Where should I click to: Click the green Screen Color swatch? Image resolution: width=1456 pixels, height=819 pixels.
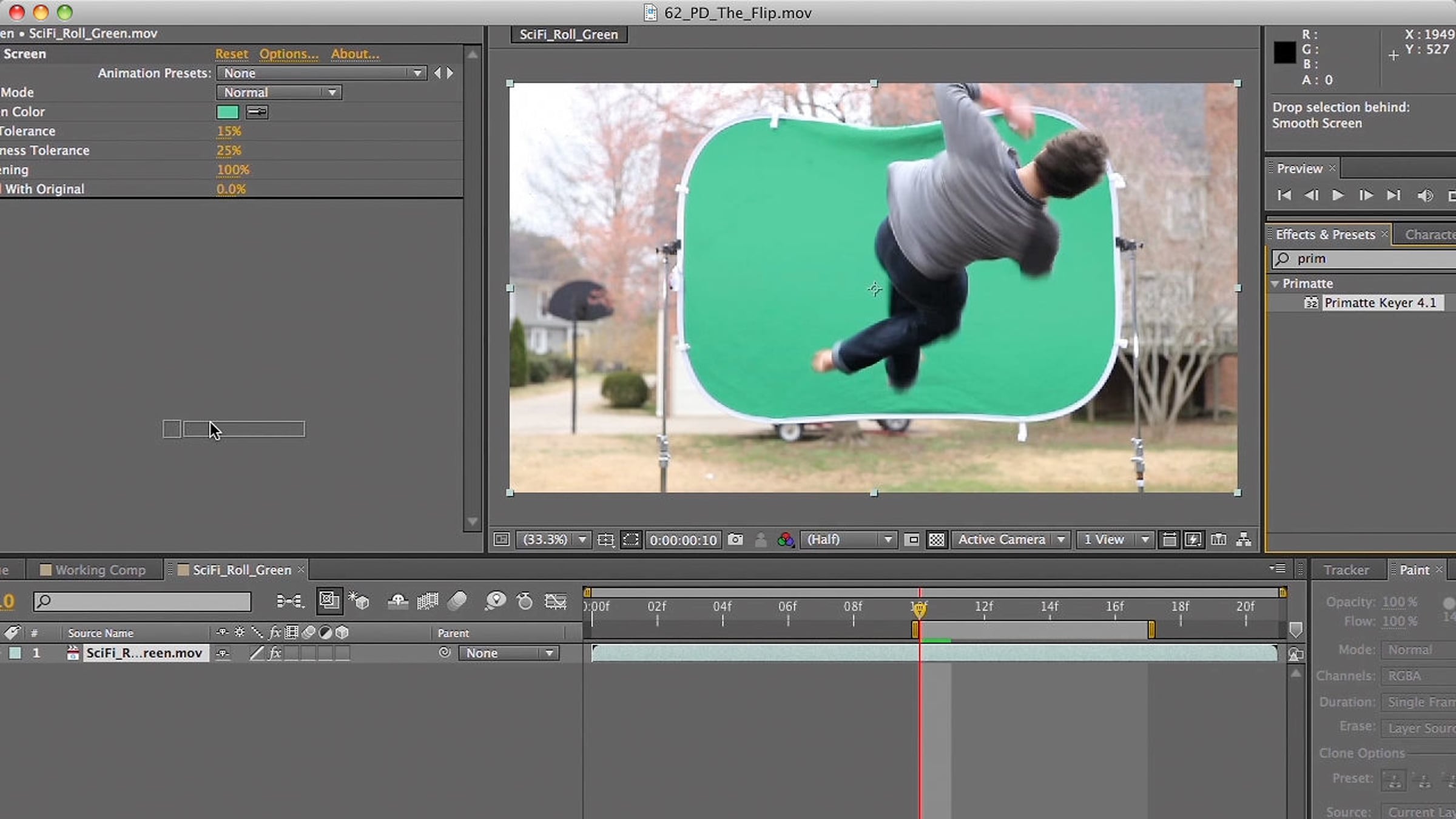(227, 112)
